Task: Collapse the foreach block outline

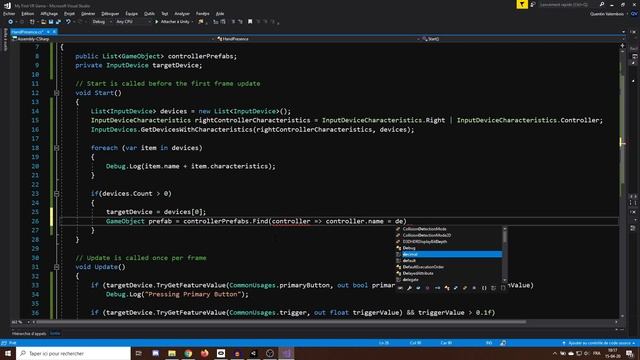Action: [57, 148]
